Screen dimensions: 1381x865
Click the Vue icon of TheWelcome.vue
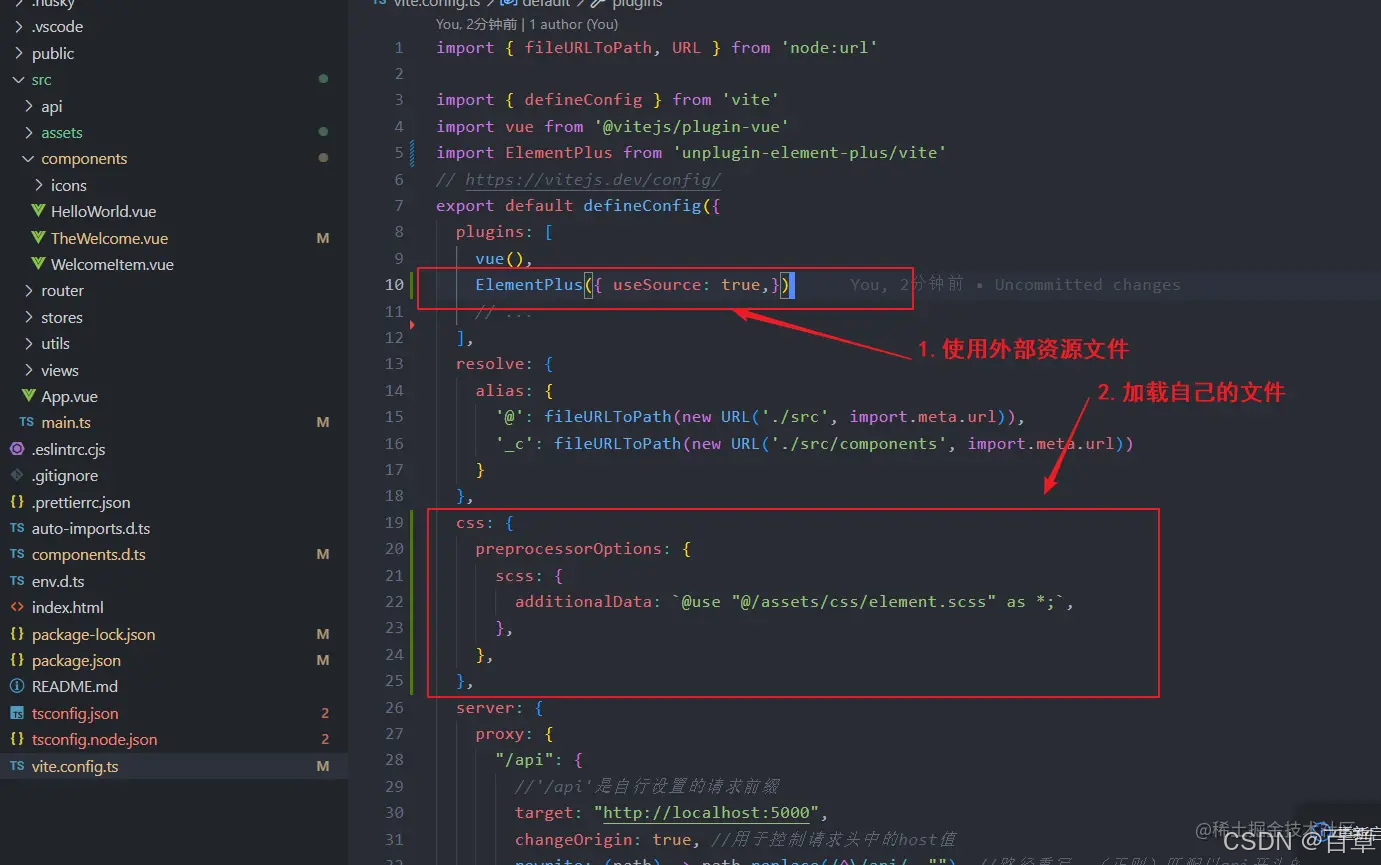coord(39,238)
